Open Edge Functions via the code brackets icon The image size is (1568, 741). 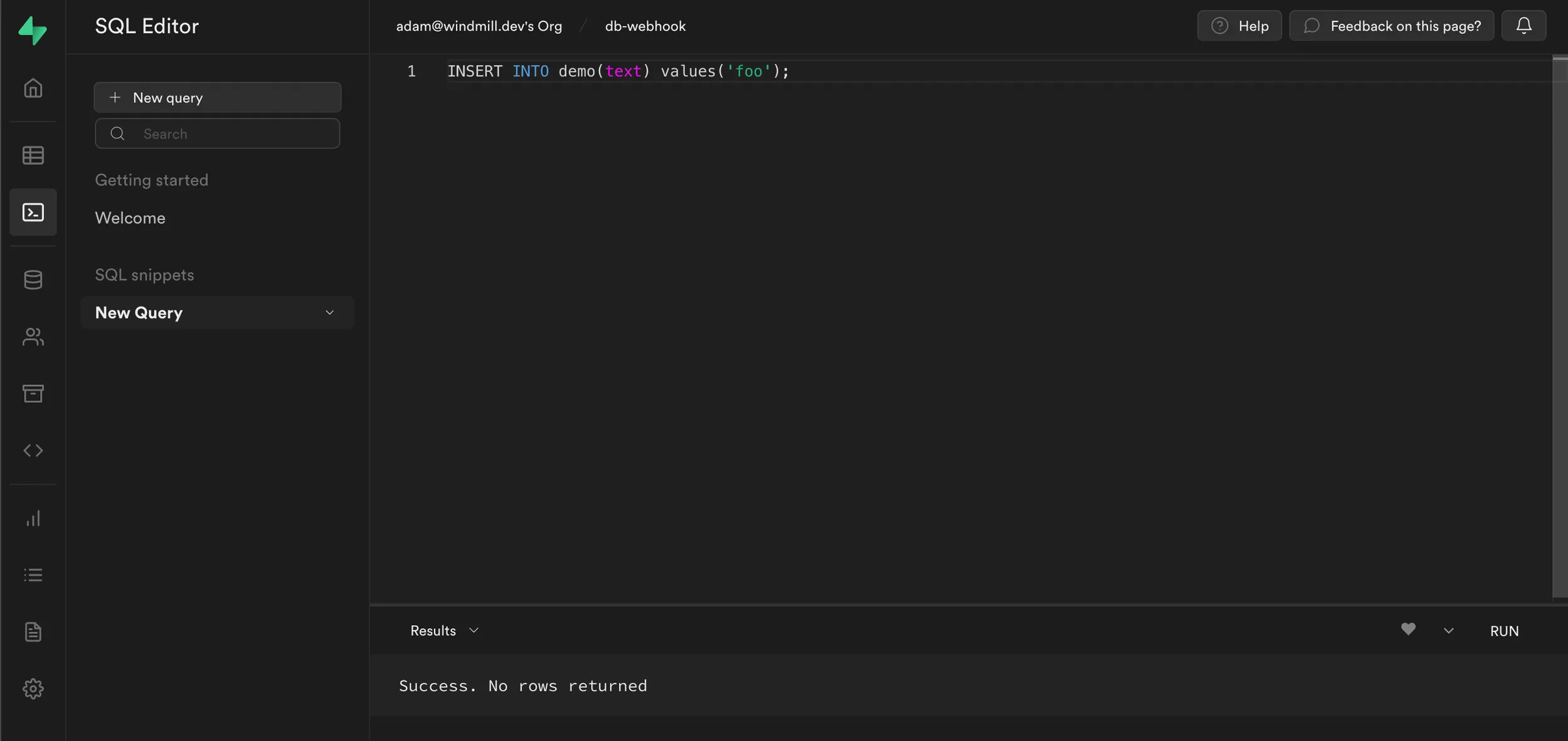33,450
